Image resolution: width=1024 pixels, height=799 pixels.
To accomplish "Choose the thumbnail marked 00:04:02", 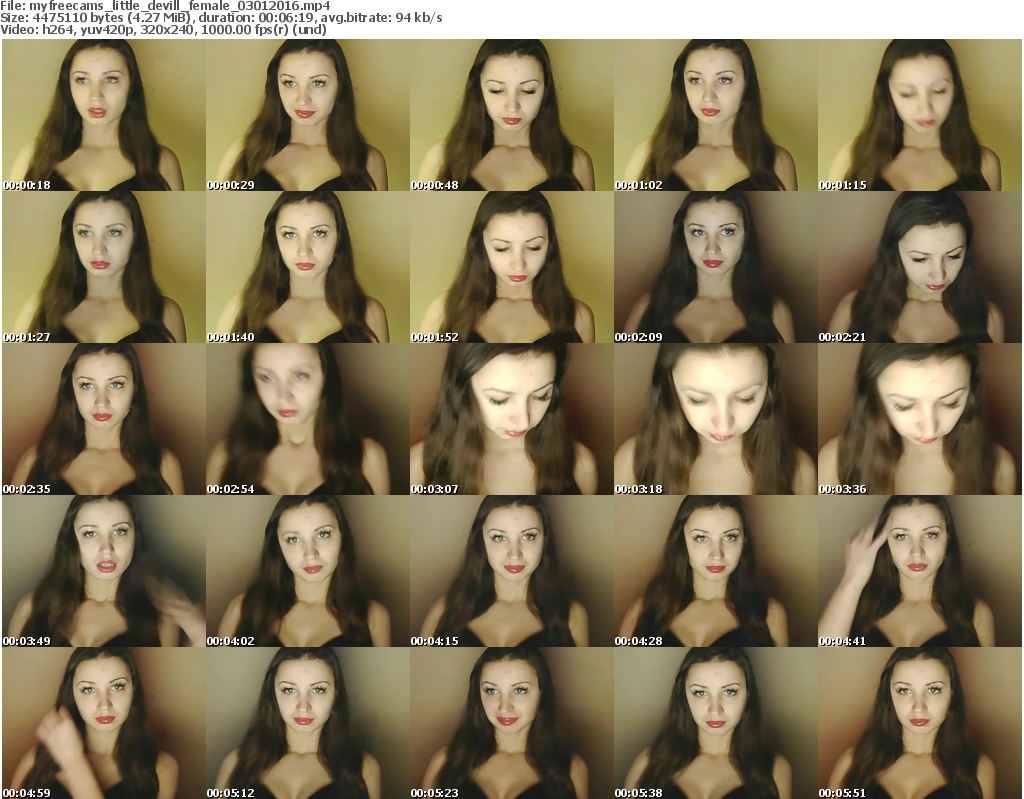I will [308, 571].
